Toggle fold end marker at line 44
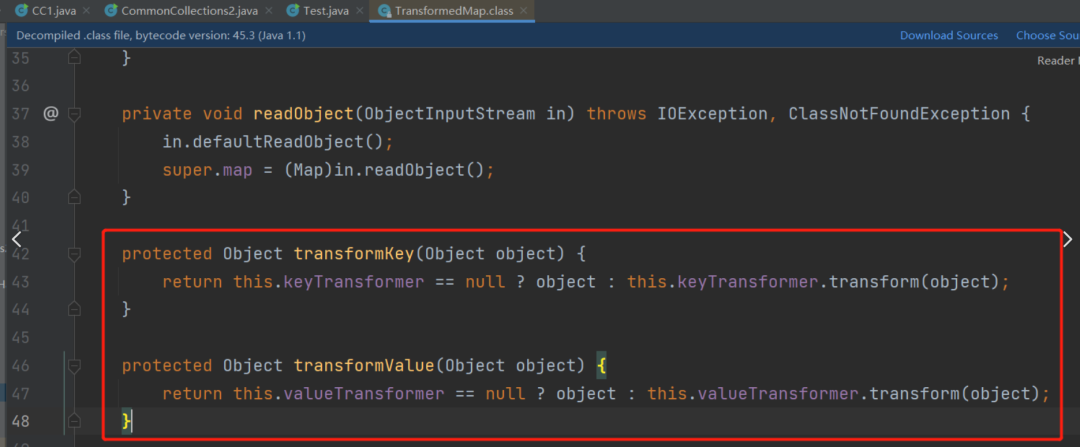Image resolution: width=1080 pixels, height=447 pixels. point(74,311)
